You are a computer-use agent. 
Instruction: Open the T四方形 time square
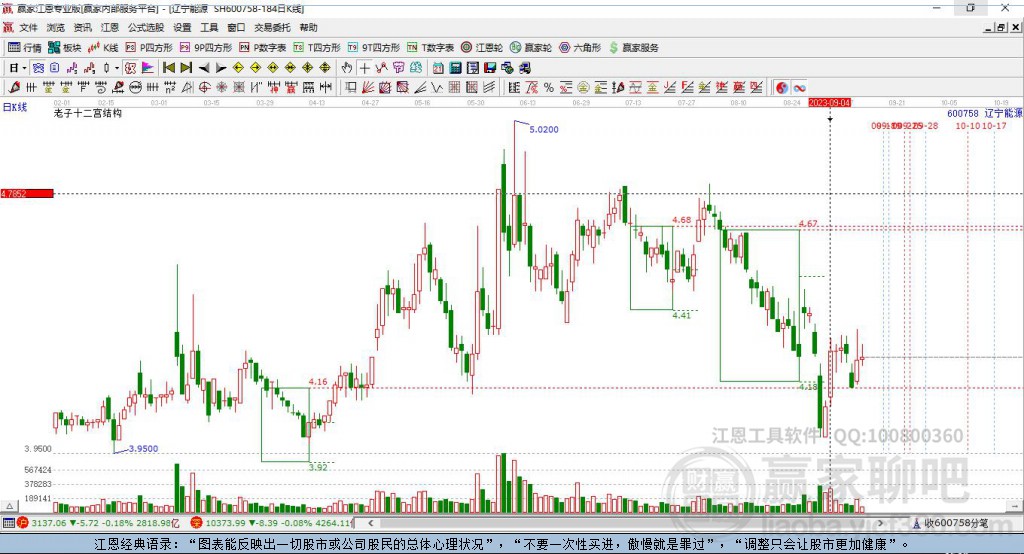(317, 48)
